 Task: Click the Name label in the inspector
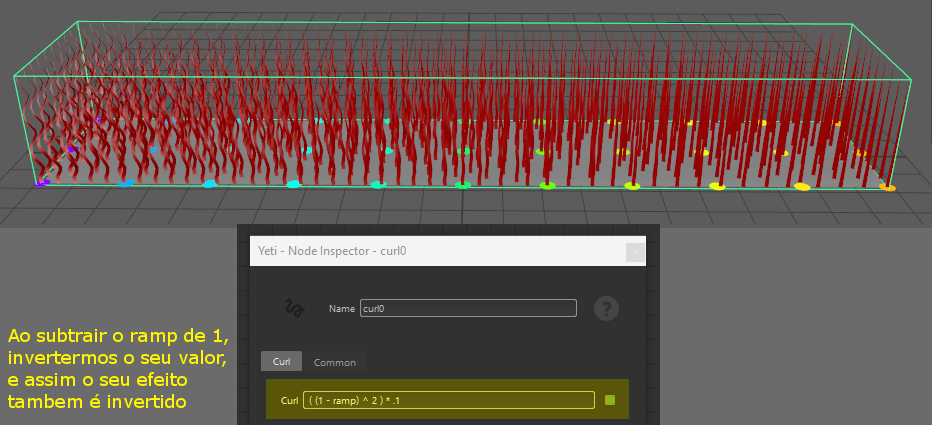click(341, 309)
